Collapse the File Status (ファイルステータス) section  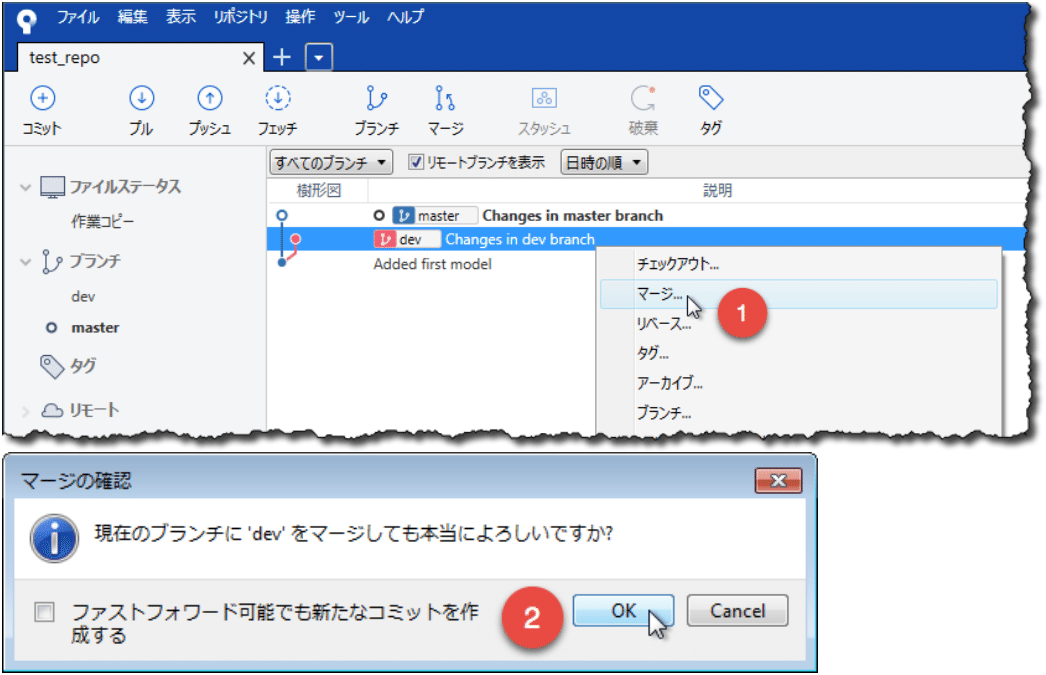pyautogui.click(x=25, y=187)
